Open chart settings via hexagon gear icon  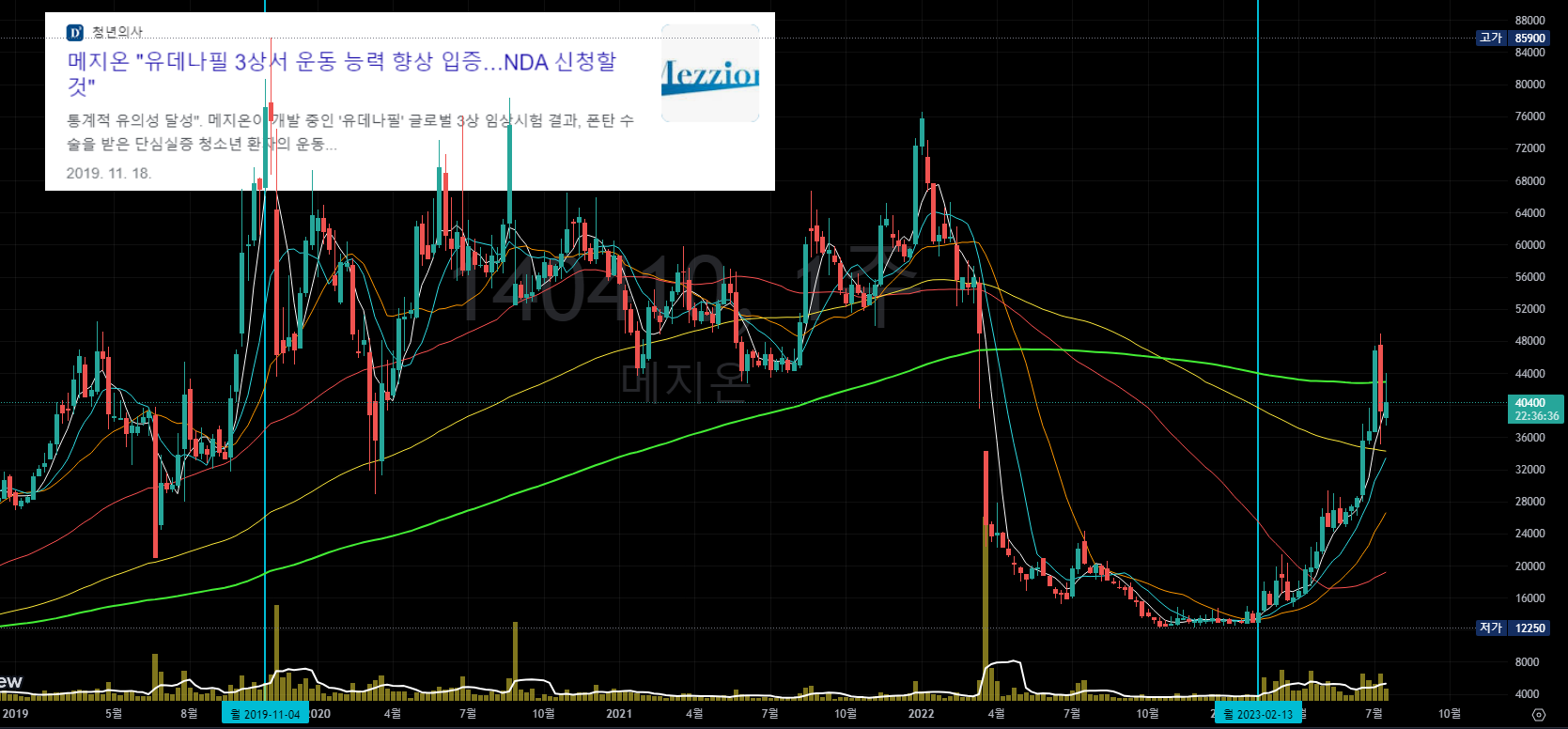[x=1538, y=715]
